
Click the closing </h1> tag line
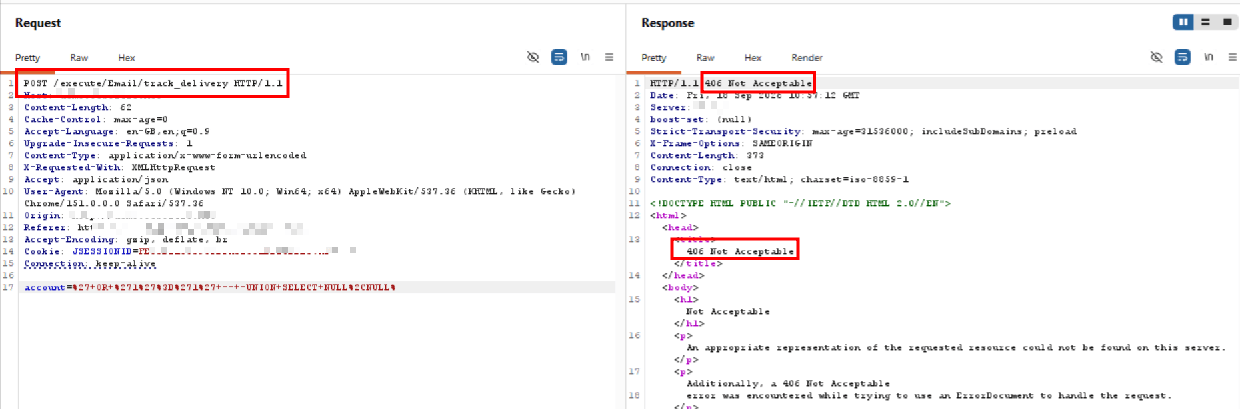(x=688, y=323)
